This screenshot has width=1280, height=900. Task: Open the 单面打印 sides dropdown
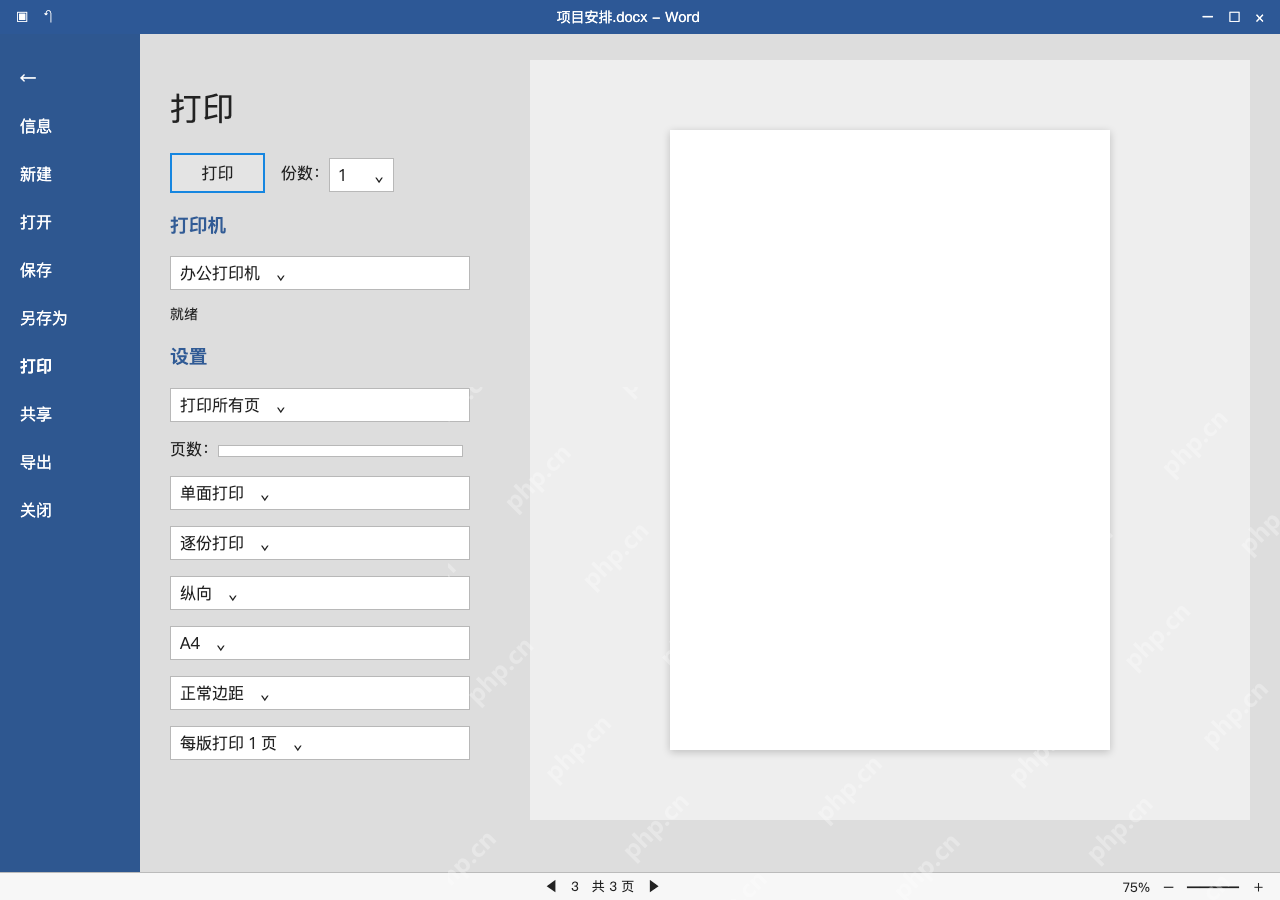(x=320, y=493)
